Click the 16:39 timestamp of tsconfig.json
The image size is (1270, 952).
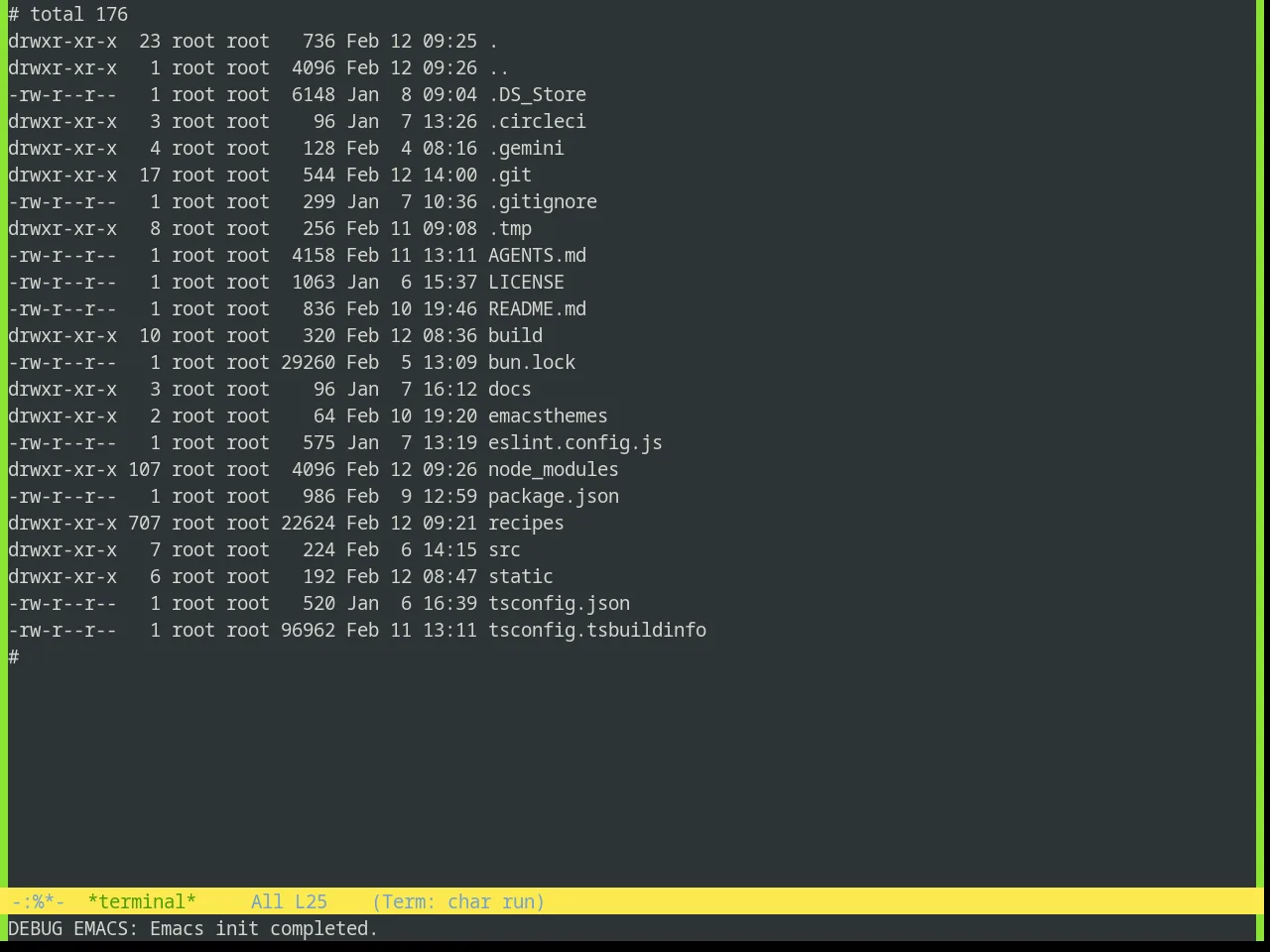449,603
